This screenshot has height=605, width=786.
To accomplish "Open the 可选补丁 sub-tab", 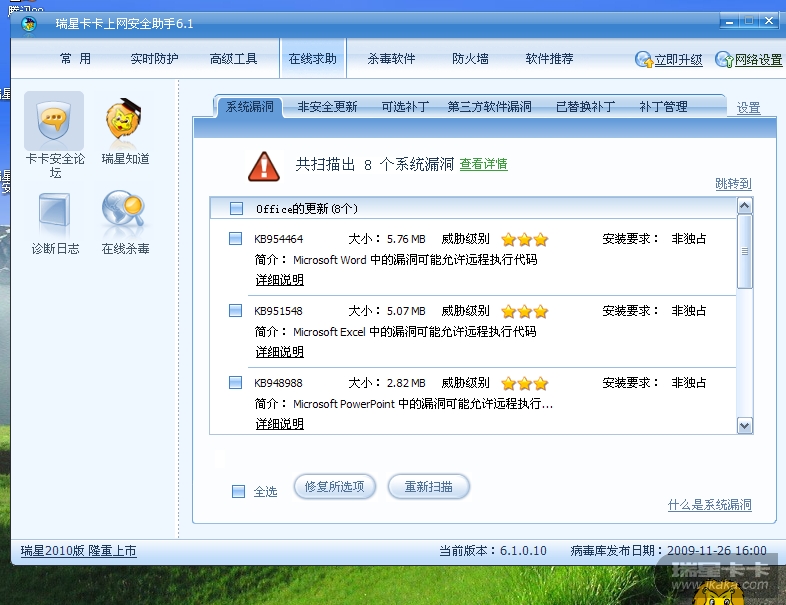I will (x=405, y=107).
